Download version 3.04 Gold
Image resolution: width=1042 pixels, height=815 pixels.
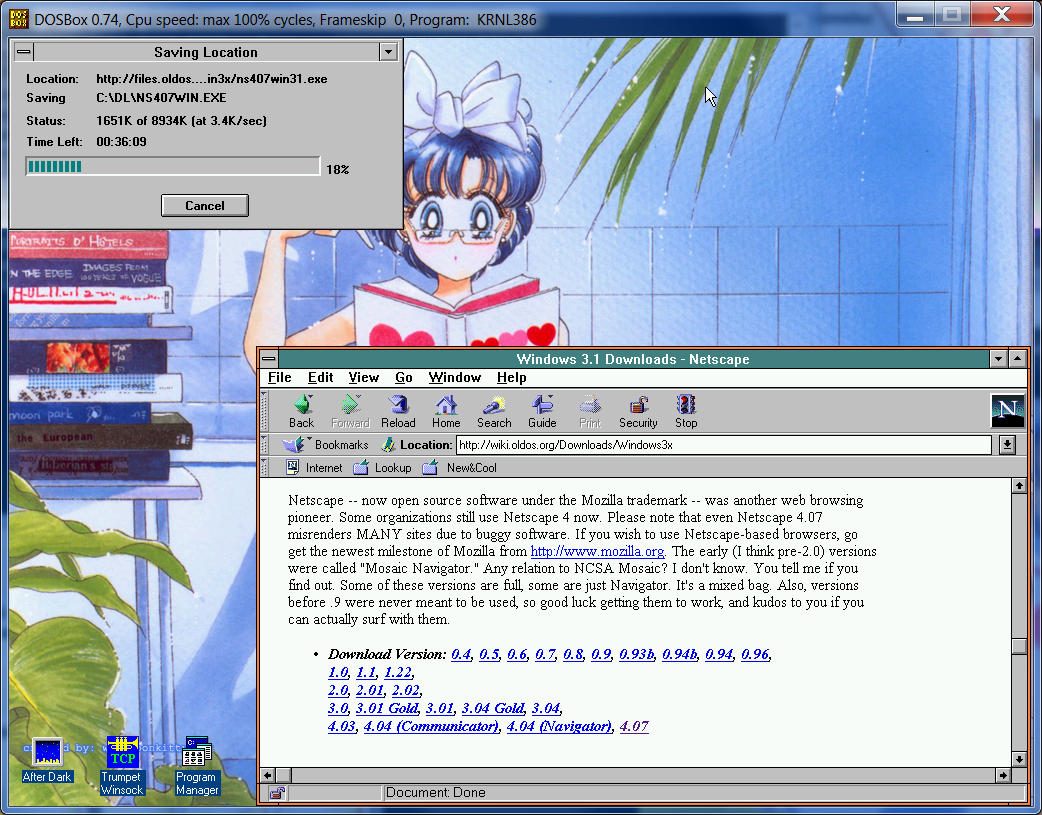493,708
